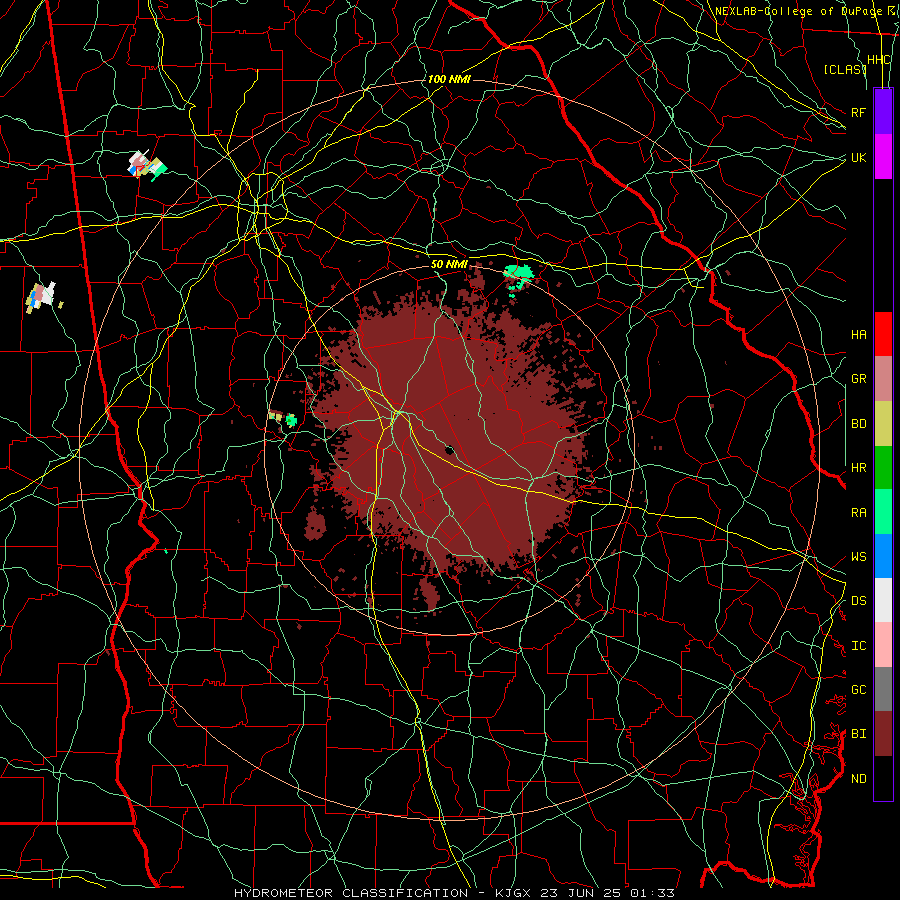
Task: Click the GR legend label
Action: pyautogui.click(x=858, y=379)
